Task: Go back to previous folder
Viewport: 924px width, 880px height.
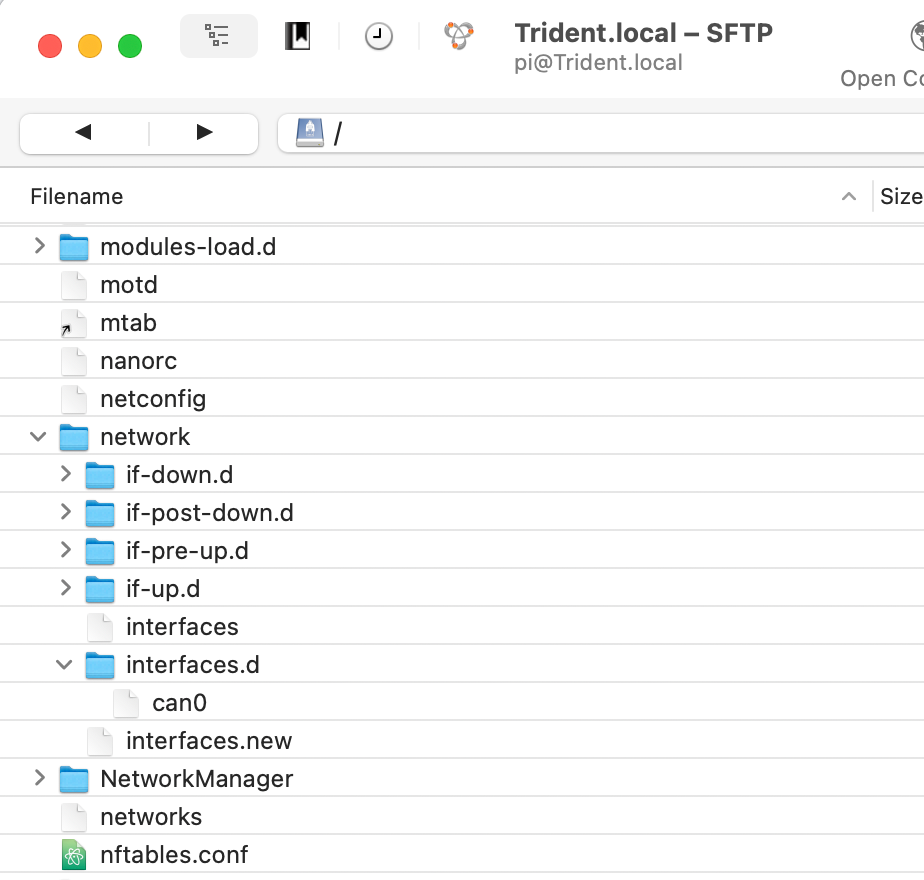Action: tap(84, 133)
